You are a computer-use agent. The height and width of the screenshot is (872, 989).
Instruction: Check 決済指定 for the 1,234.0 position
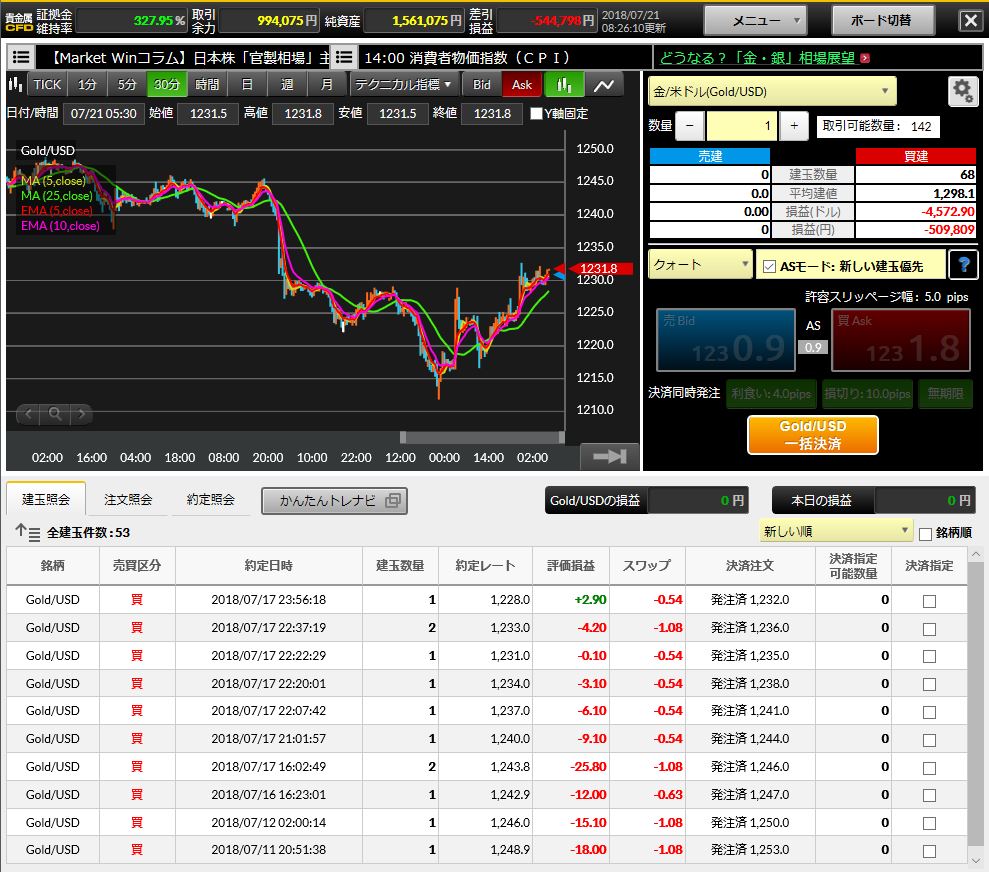[929, 684]
